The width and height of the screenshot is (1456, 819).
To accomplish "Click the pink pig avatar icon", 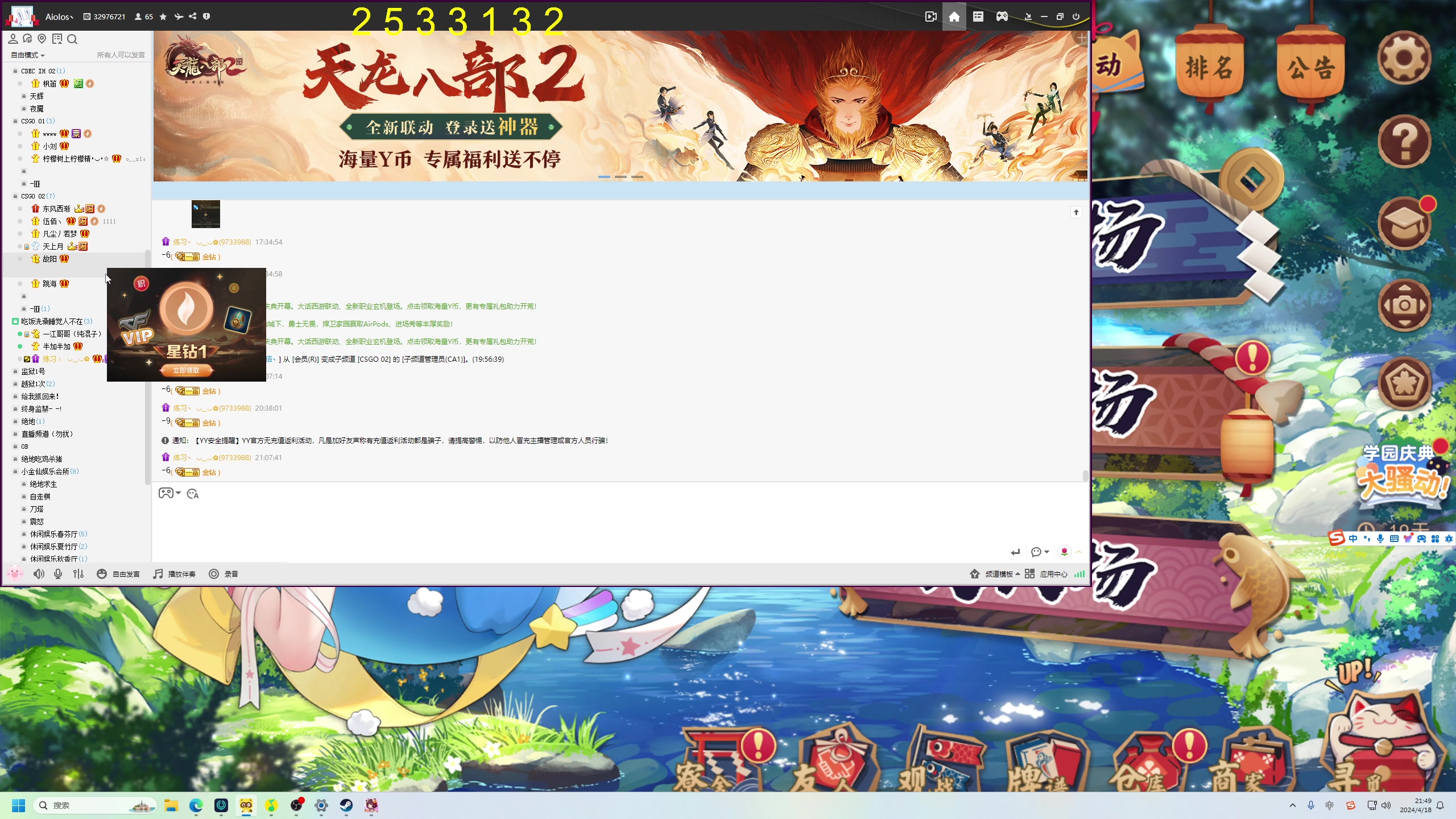I will [15, 573].
